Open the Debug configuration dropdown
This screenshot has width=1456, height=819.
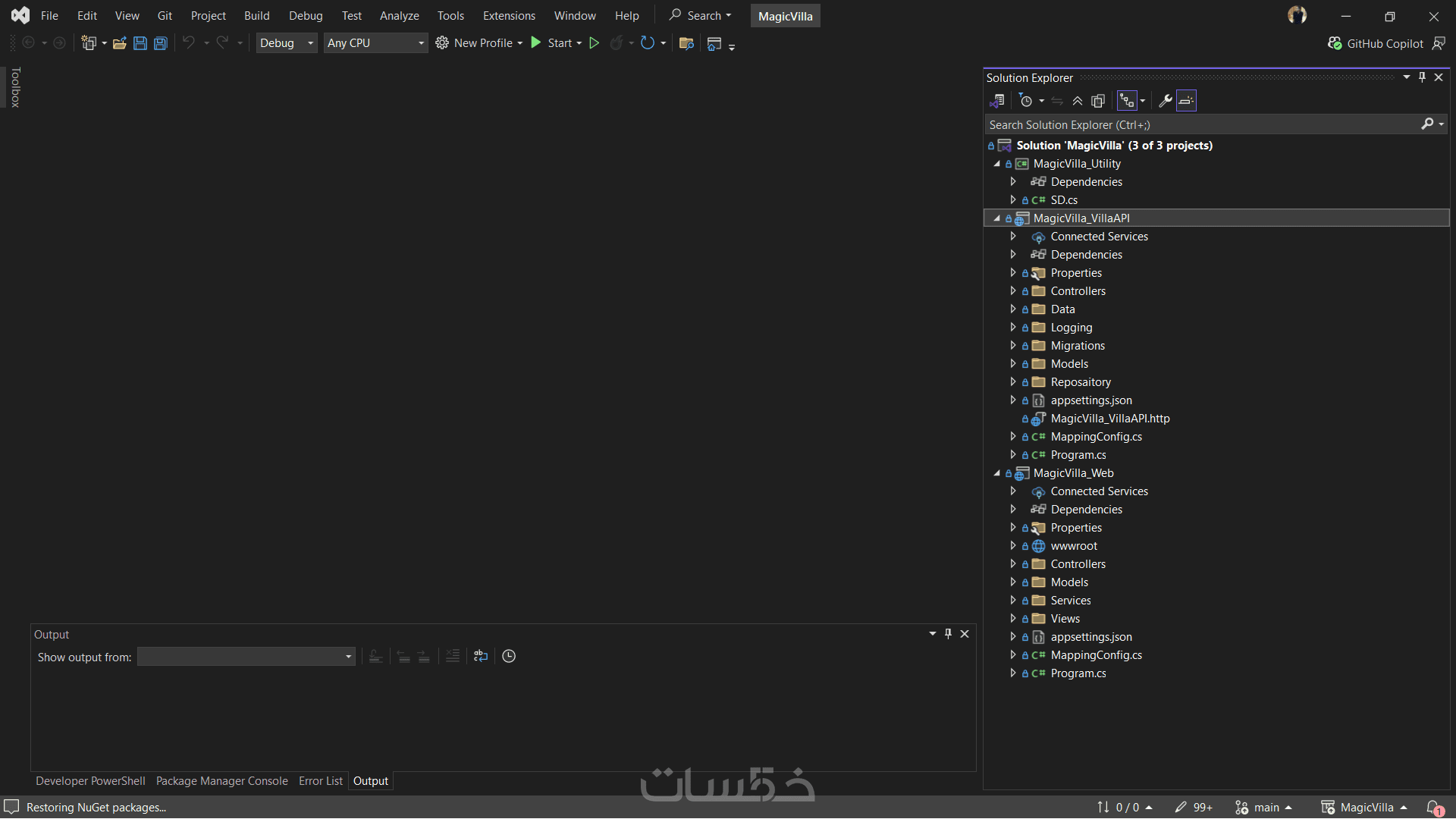[x=286, y=43]
